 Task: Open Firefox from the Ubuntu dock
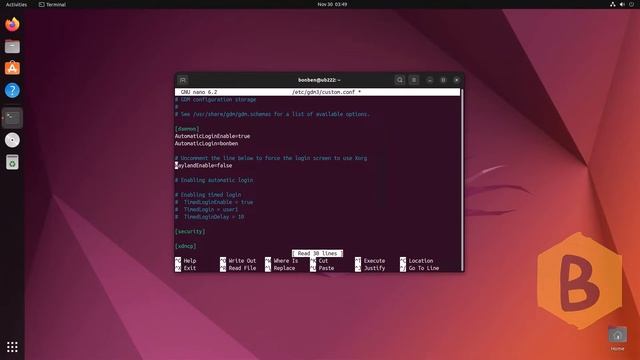point(12,24)
